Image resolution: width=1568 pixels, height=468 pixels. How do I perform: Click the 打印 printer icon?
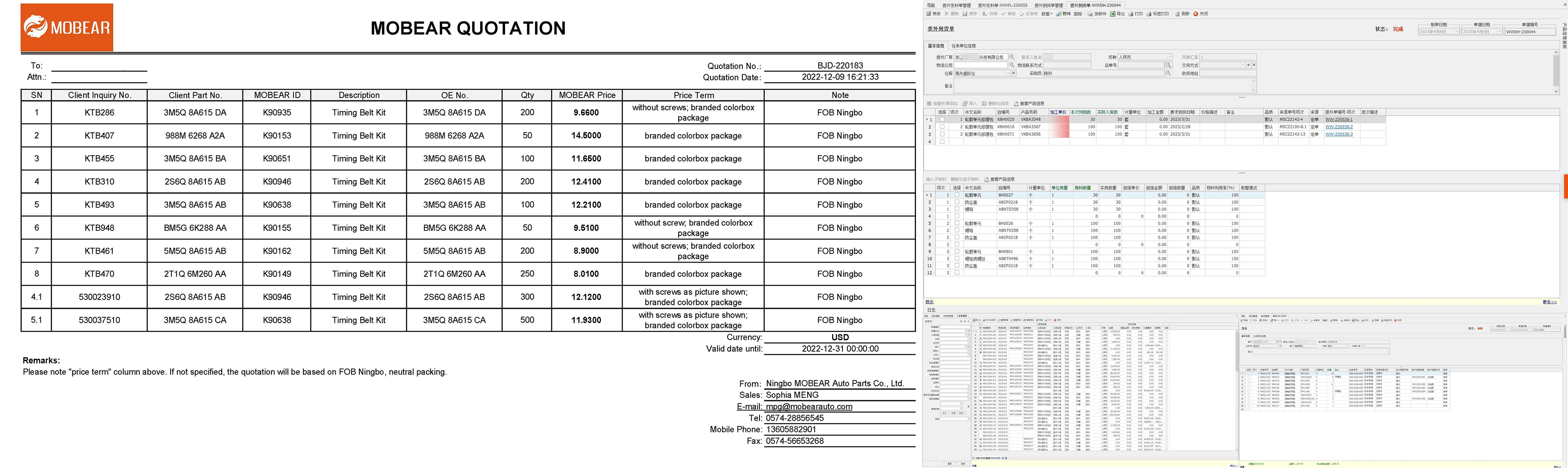(x=1130, y=14)
